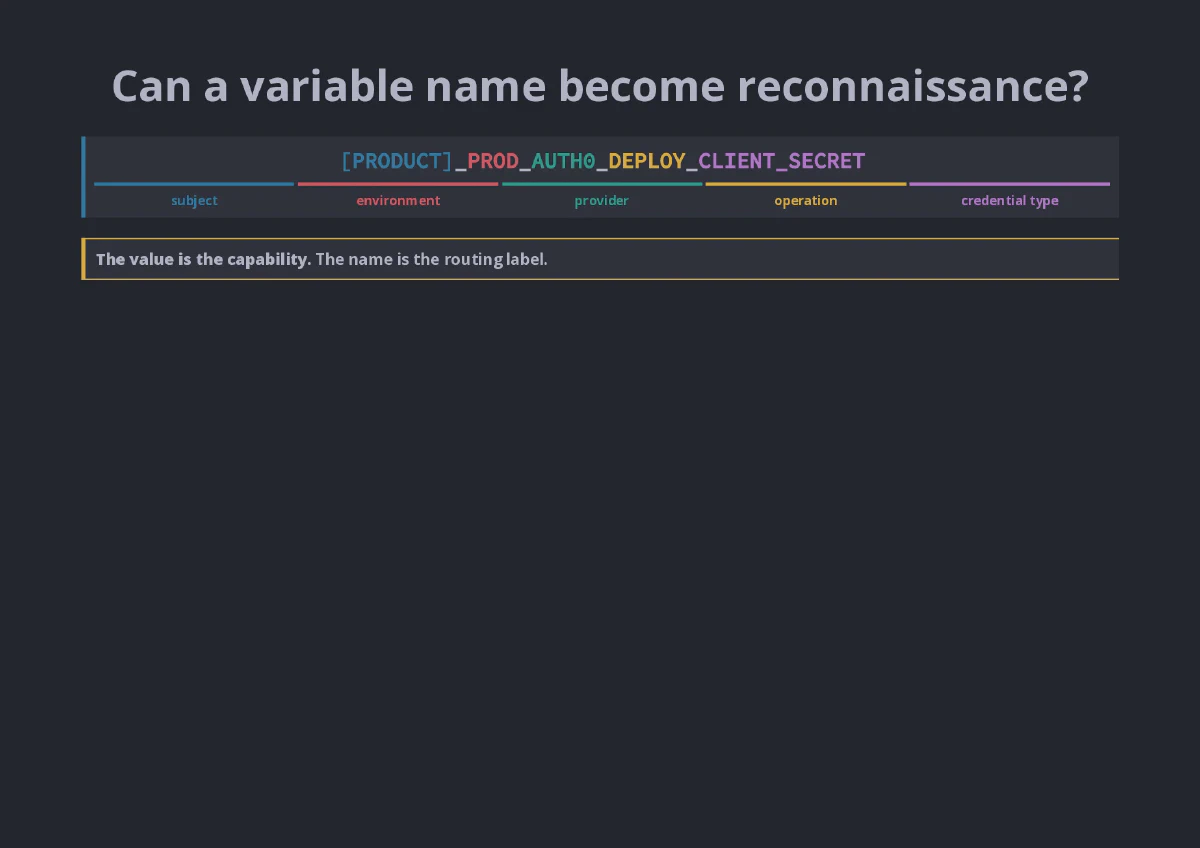
Task: Click the CLIENT_SECRET segment
Action: click(782, 161)
